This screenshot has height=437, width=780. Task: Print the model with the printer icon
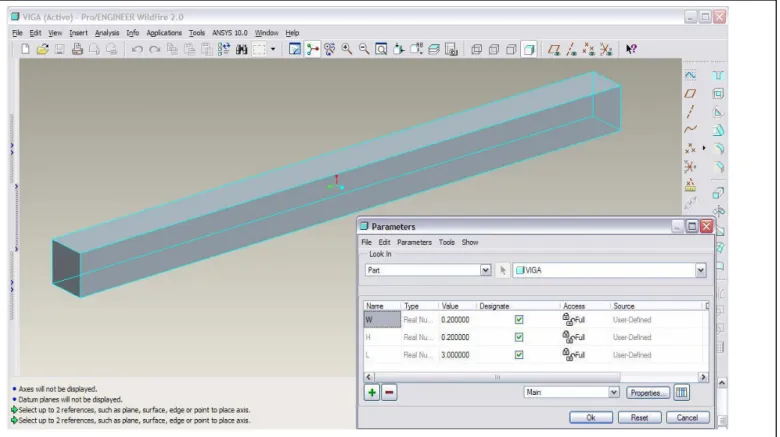point(77,49)
